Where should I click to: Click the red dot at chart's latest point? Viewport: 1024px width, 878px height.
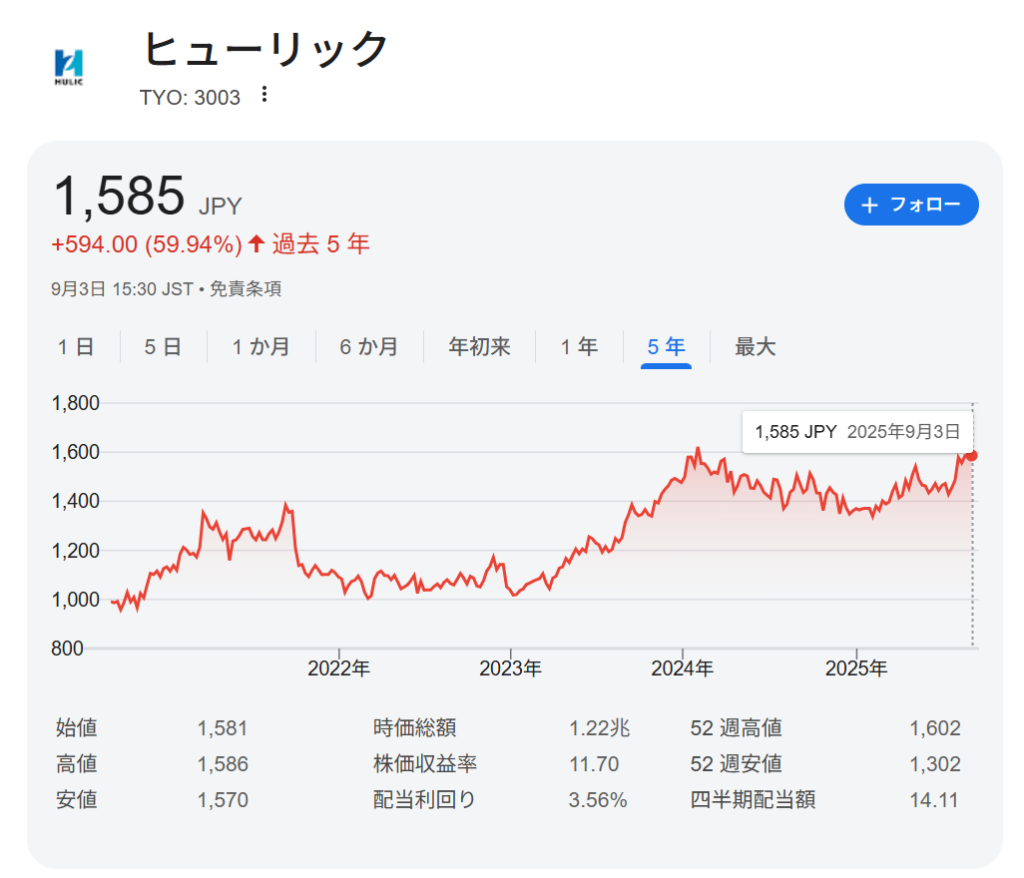click(972, 456)
